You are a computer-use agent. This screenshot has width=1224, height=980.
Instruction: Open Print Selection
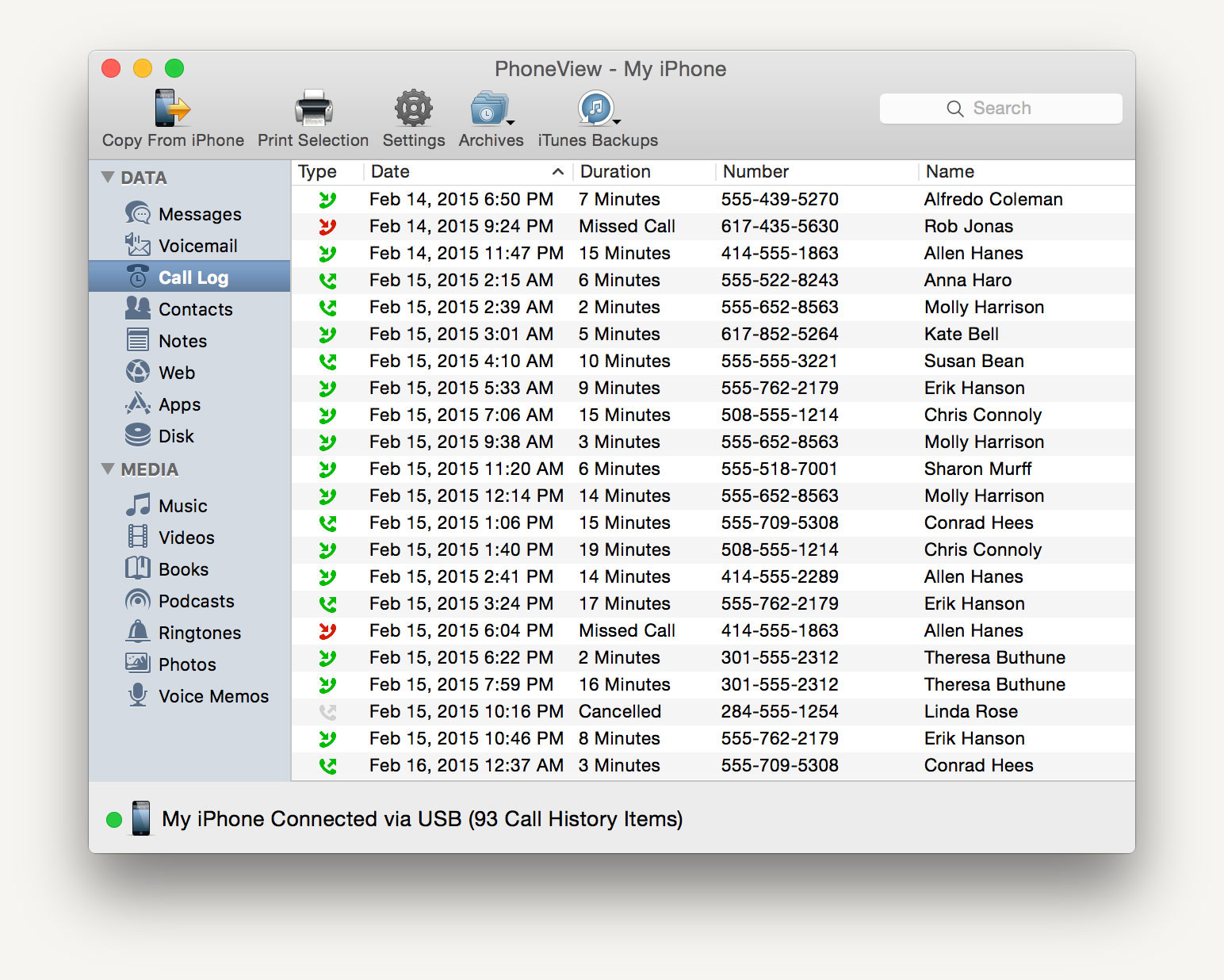click(312, 111)
